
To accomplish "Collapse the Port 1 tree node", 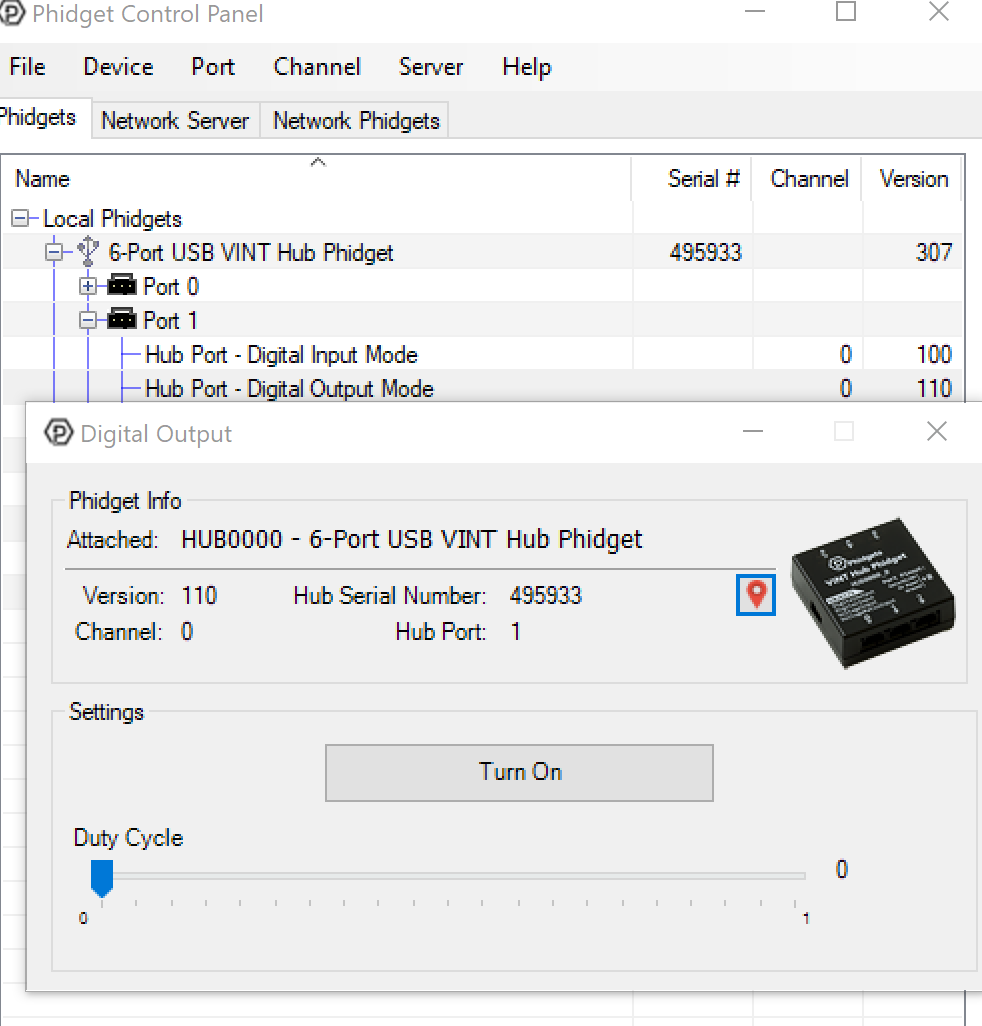I will (x=88, y=320).
